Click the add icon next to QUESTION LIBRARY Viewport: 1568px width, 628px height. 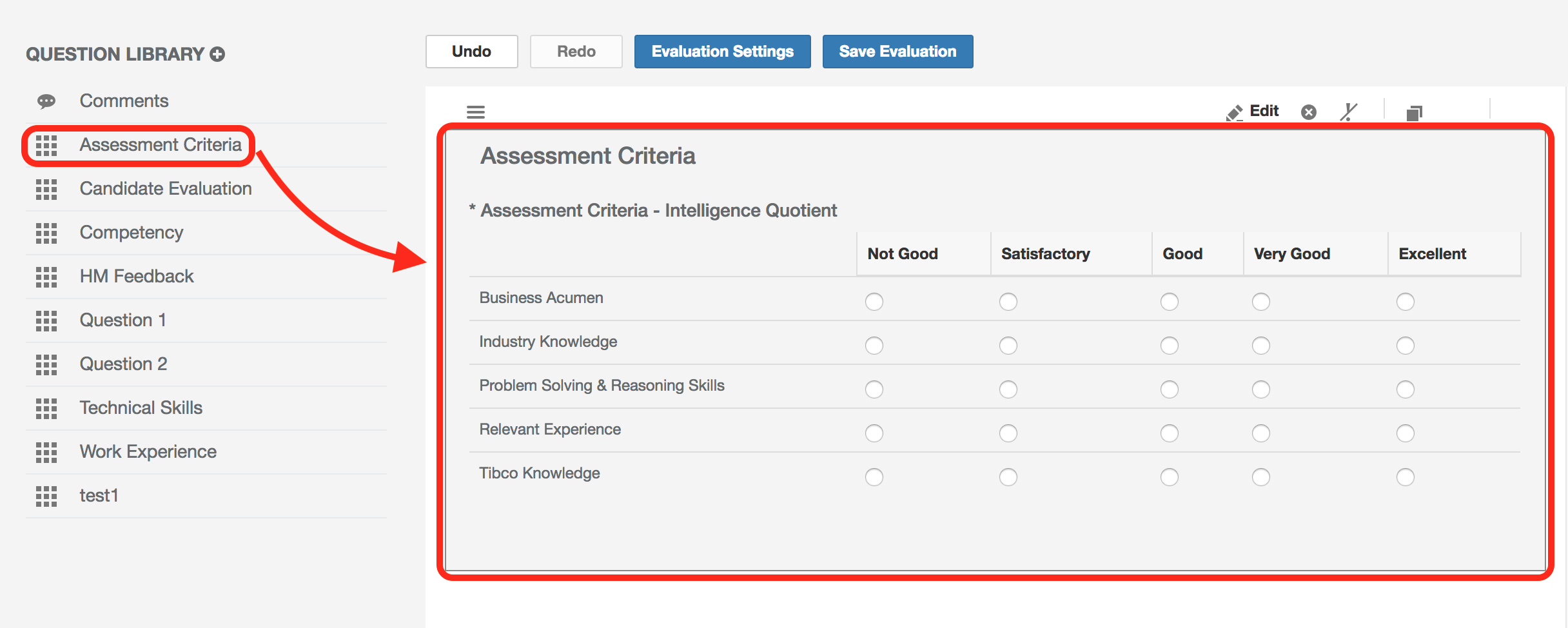[x=218, y=54]
